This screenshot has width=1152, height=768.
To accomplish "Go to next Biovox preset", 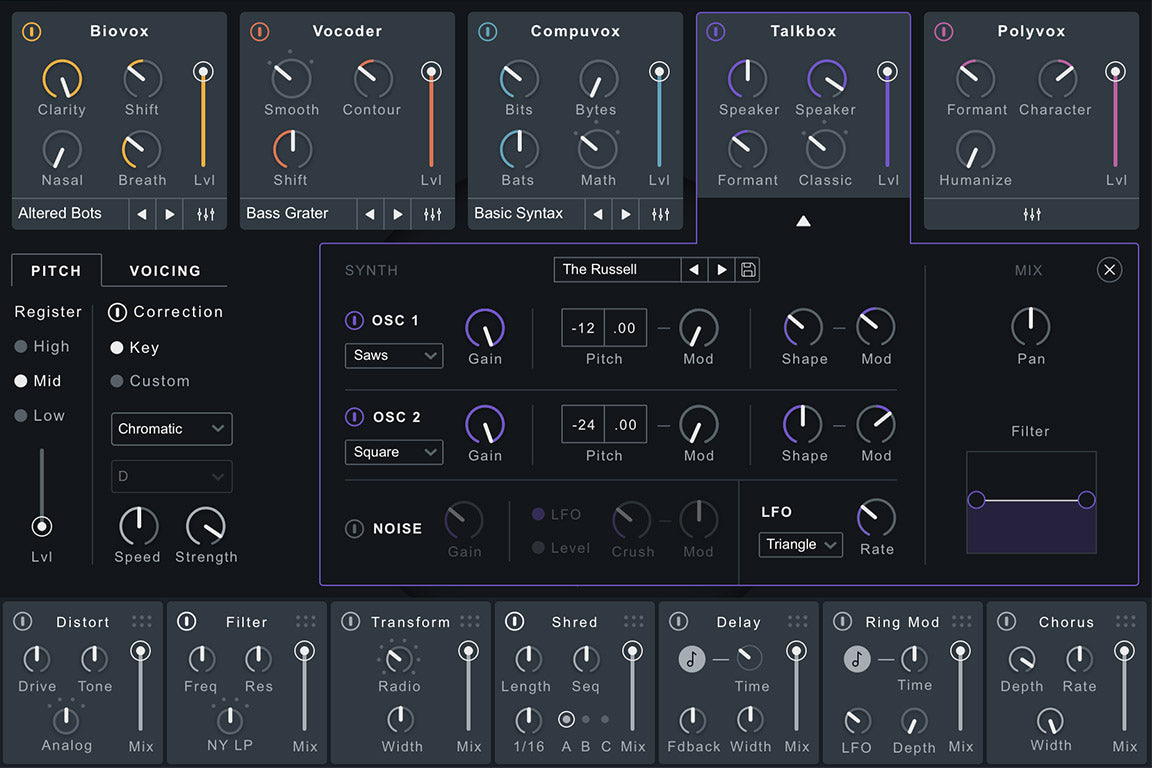I will [170, 214].
